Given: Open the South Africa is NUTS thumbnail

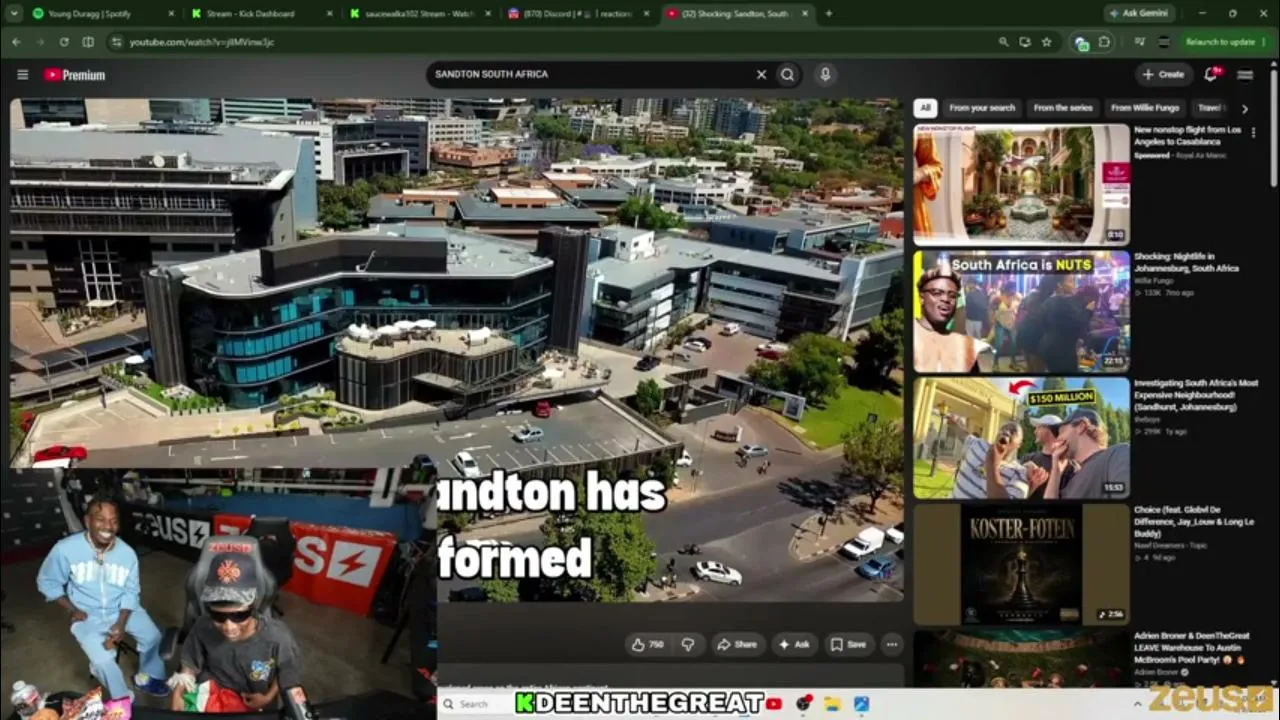Looking at the screenshot, I should [1021, 311].
